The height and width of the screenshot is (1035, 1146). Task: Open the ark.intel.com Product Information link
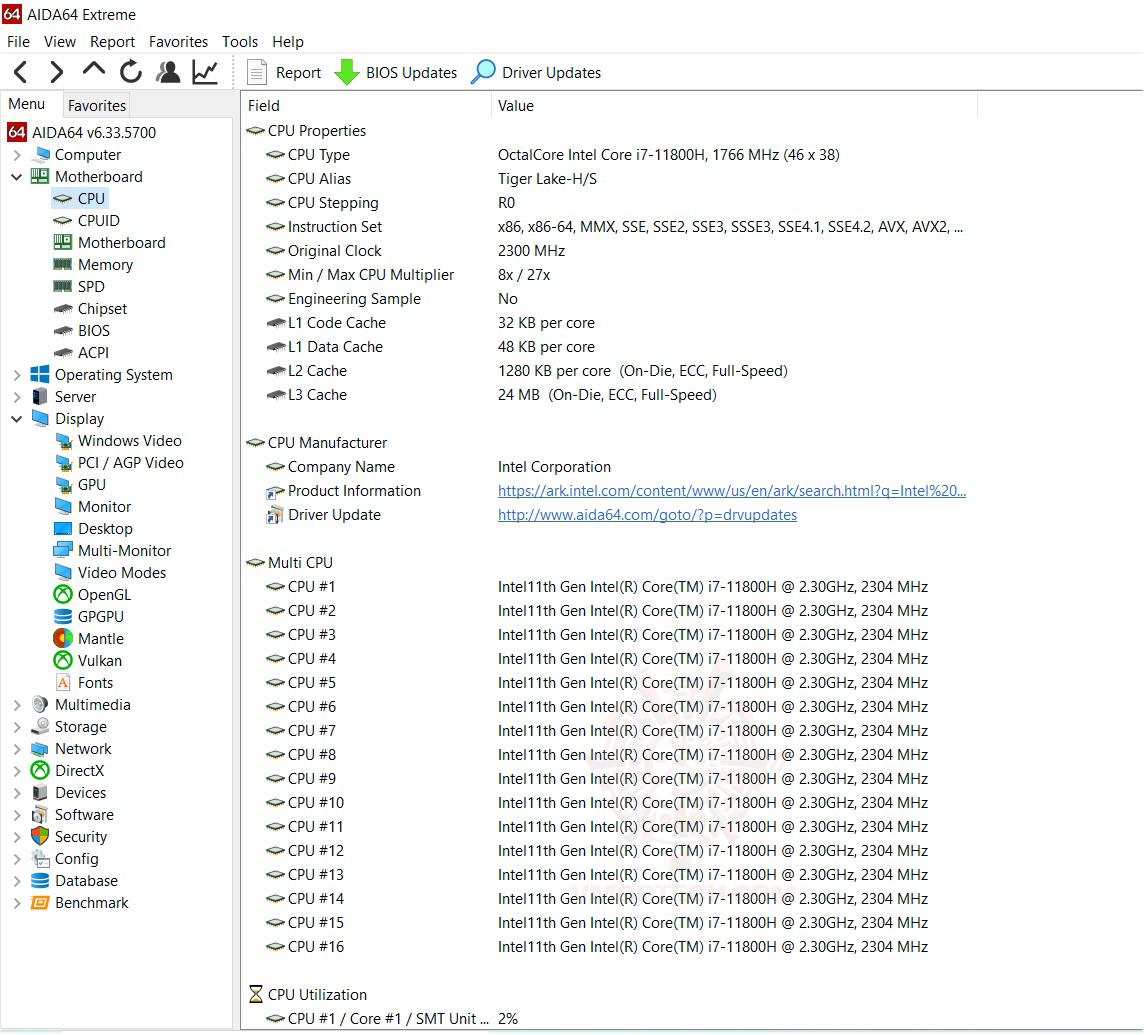[732, 491]
